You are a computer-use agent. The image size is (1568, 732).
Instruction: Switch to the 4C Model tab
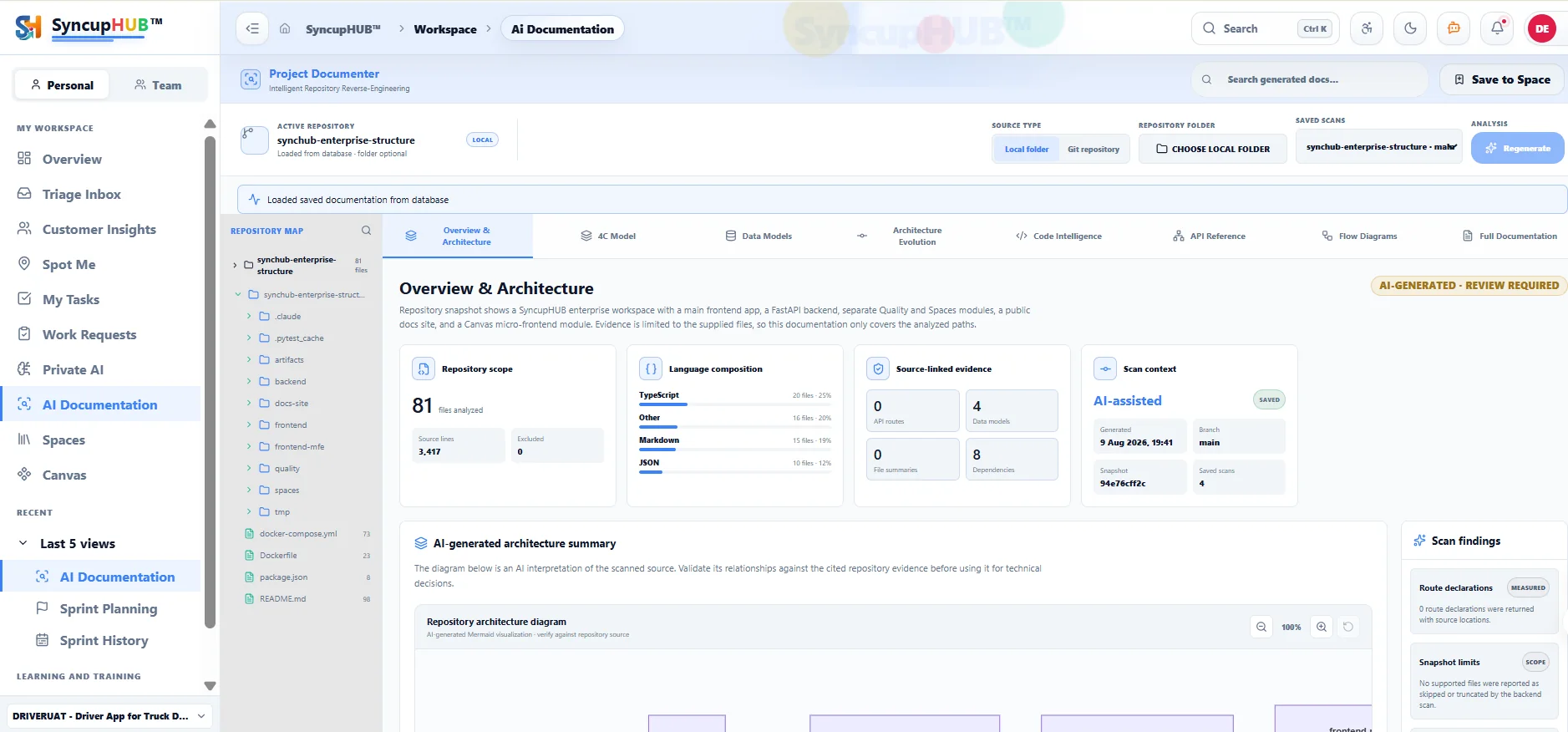coord(608,236)
